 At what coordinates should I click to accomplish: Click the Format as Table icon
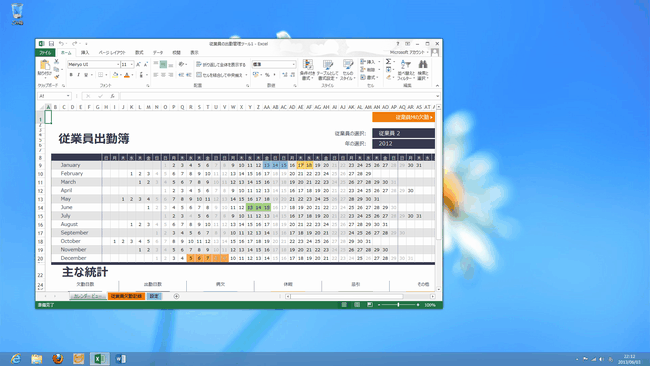click(x=327, y=69)
